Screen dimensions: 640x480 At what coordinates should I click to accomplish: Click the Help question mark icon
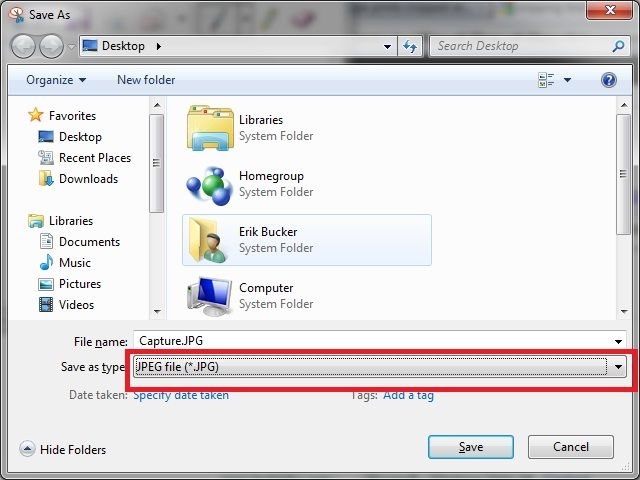609,80
